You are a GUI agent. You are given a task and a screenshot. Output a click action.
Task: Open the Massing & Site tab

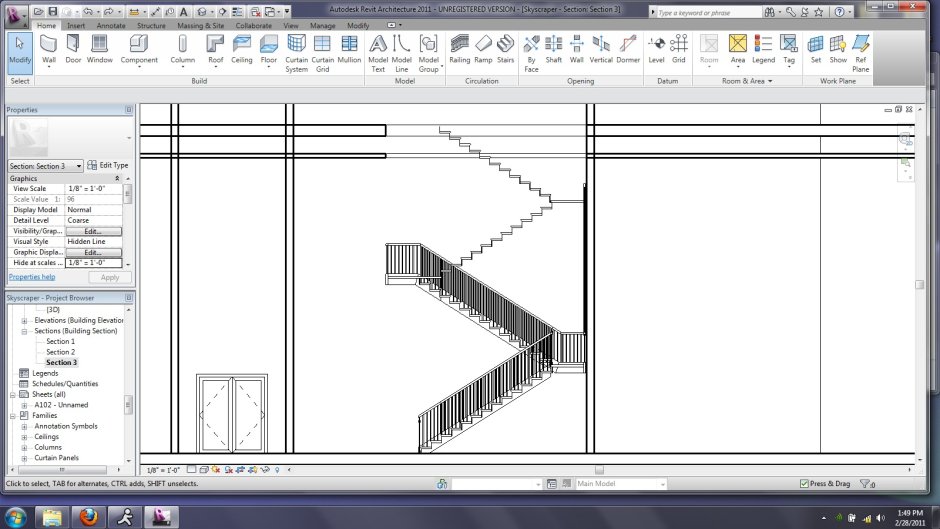[200, 26]
